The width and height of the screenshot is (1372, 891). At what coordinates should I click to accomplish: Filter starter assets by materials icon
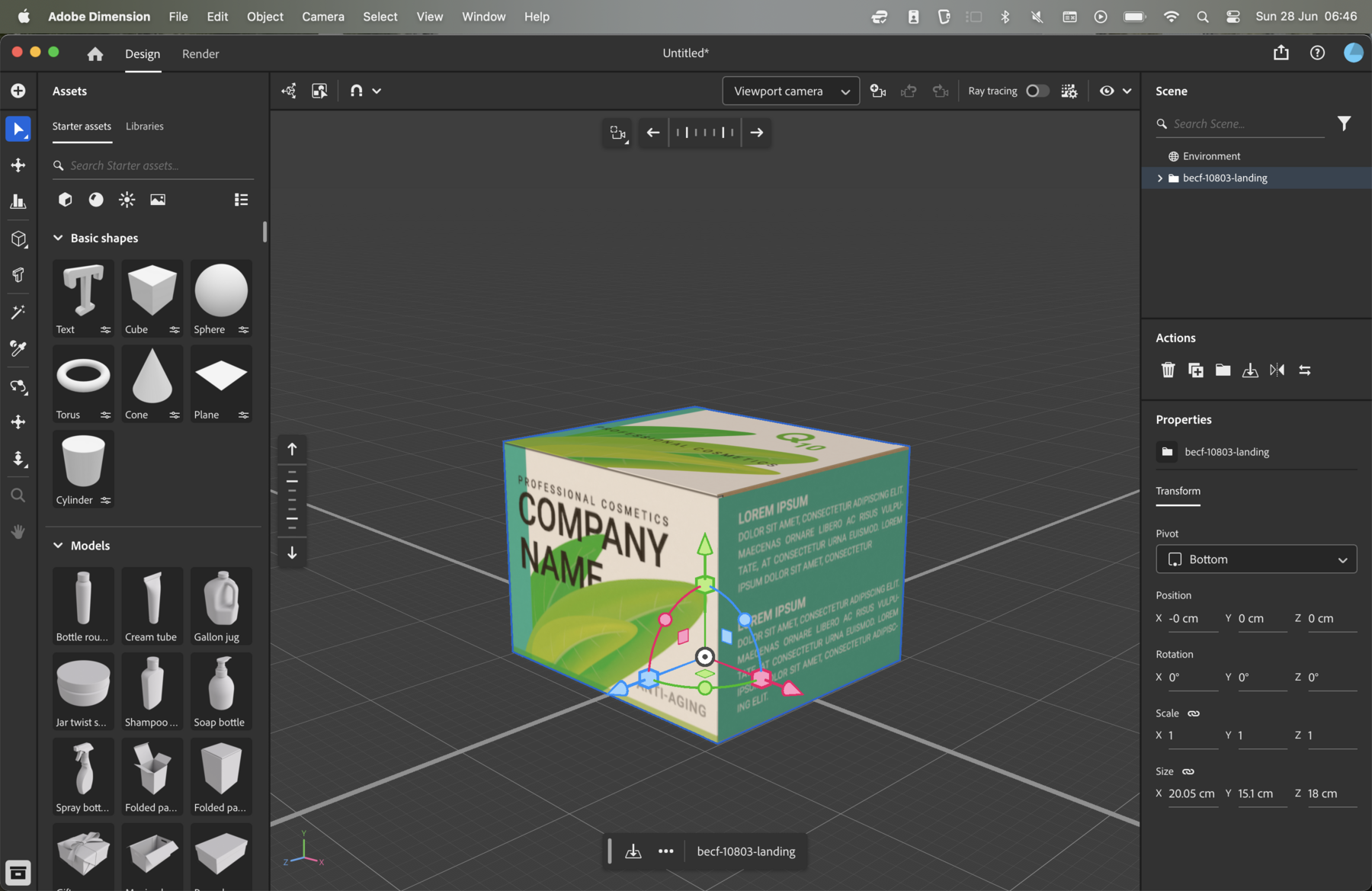[96, 199]
